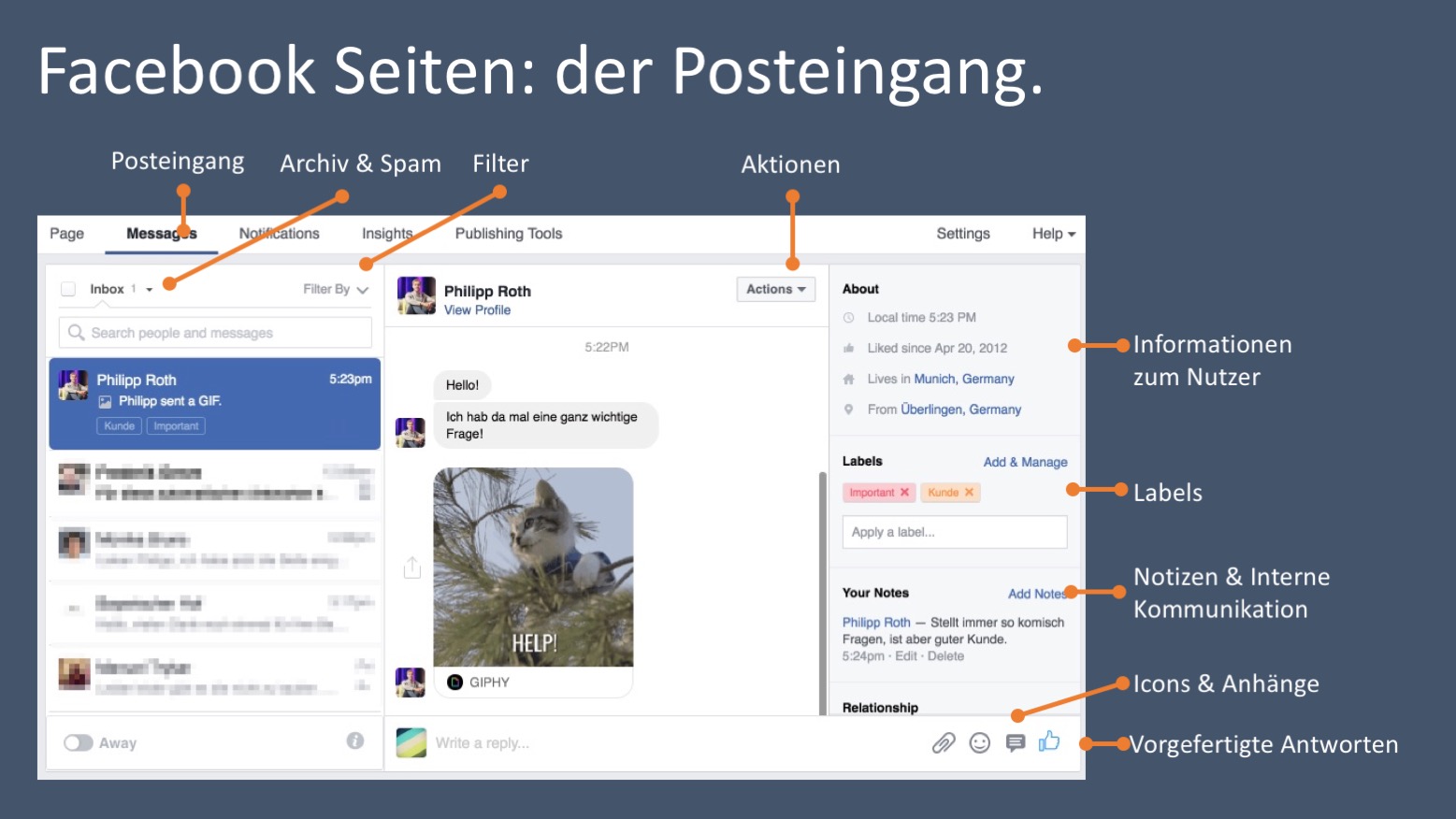Screen dimensions: 1456x819
Task: Remove the Kunde label via its X
Action: pyautogui.click(x=969, y=493)
